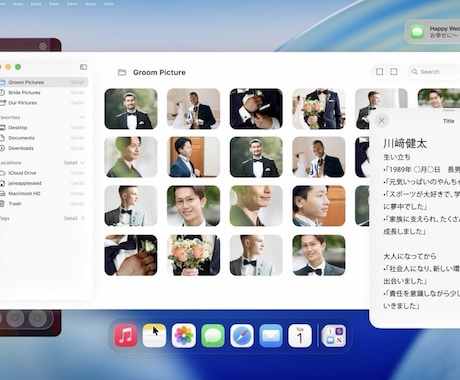Click the iCloud Drive cloud icon
460x380 pixels.
pyautogui.click(x=2, y=173)
